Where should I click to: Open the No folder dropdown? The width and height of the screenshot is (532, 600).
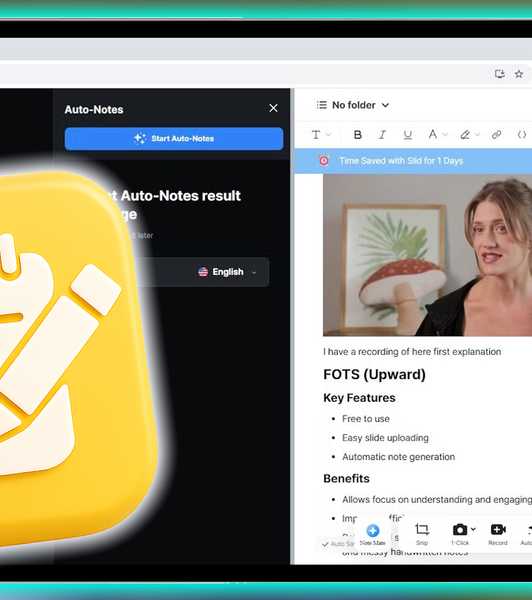click(x=360, y=105)
